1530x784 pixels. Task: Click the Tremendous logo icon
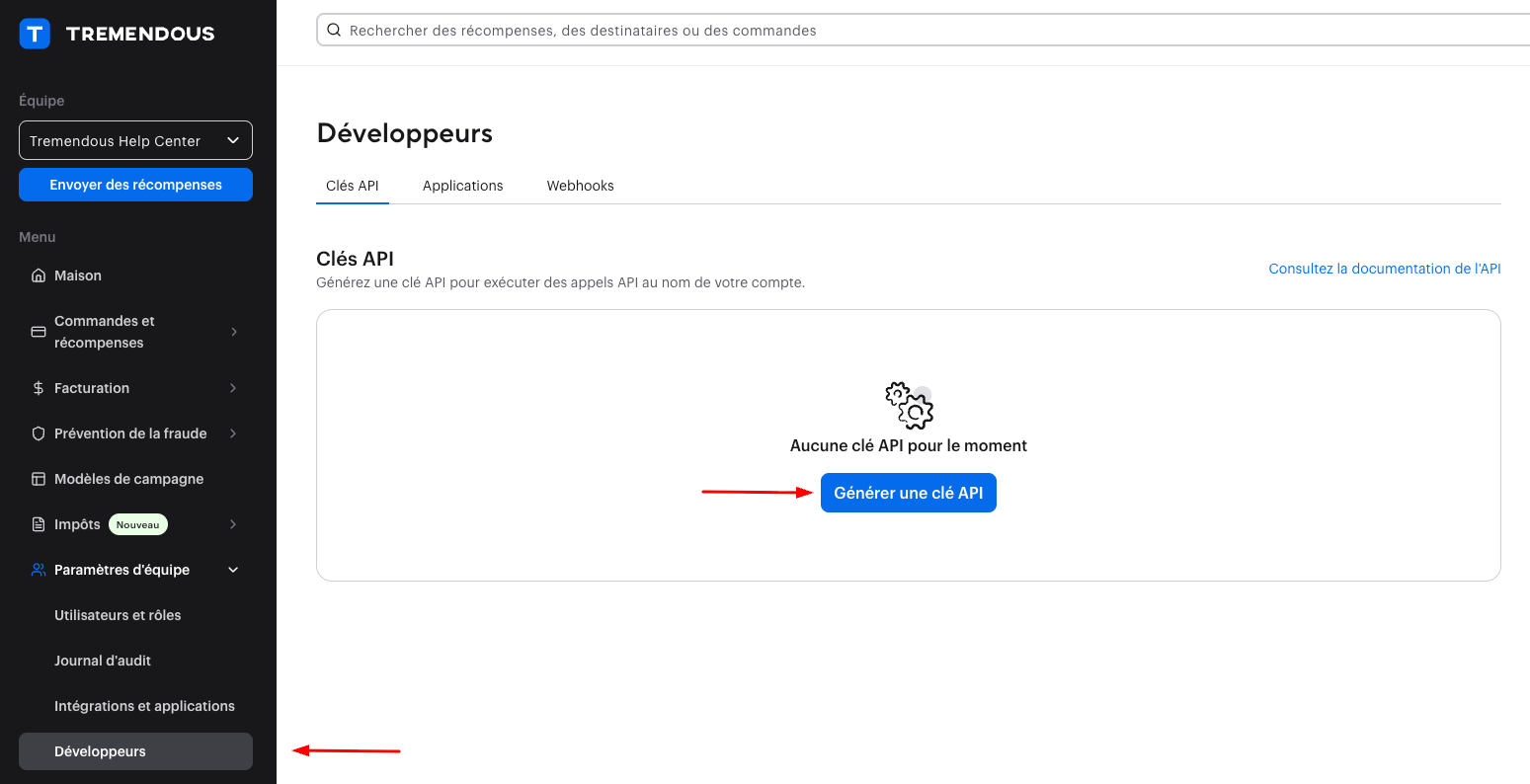[35, 34]
